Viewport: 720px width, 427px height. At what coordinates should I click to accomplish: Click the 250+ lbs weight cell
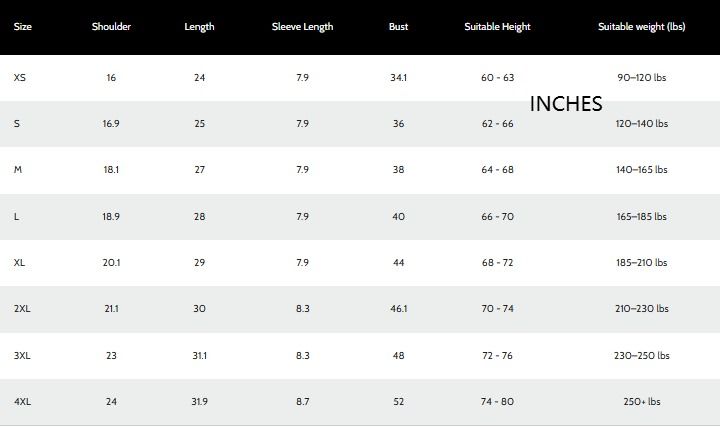click(x=641, y=402)
